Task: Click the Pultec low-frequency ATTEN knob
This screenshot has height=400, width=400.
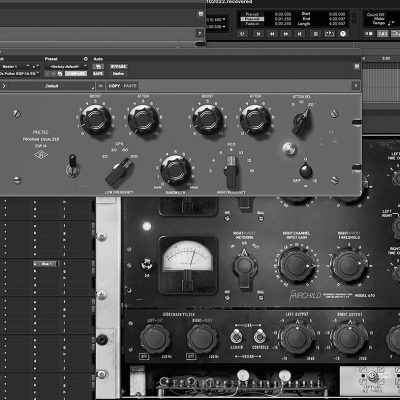Action: pos(143,119)
